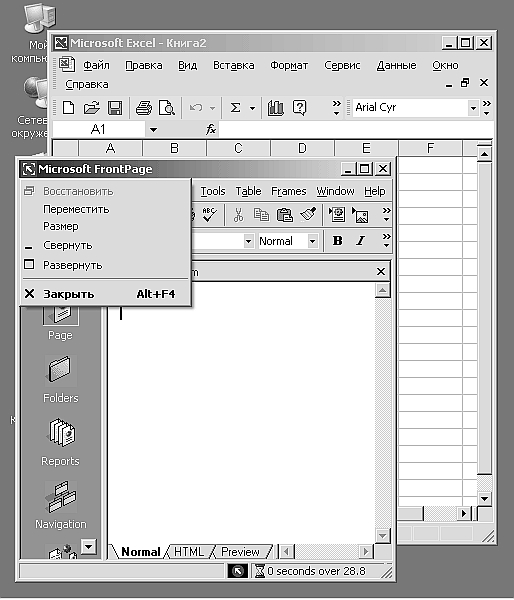
Task: Select column header C in Excel
Action: point(238,148)
